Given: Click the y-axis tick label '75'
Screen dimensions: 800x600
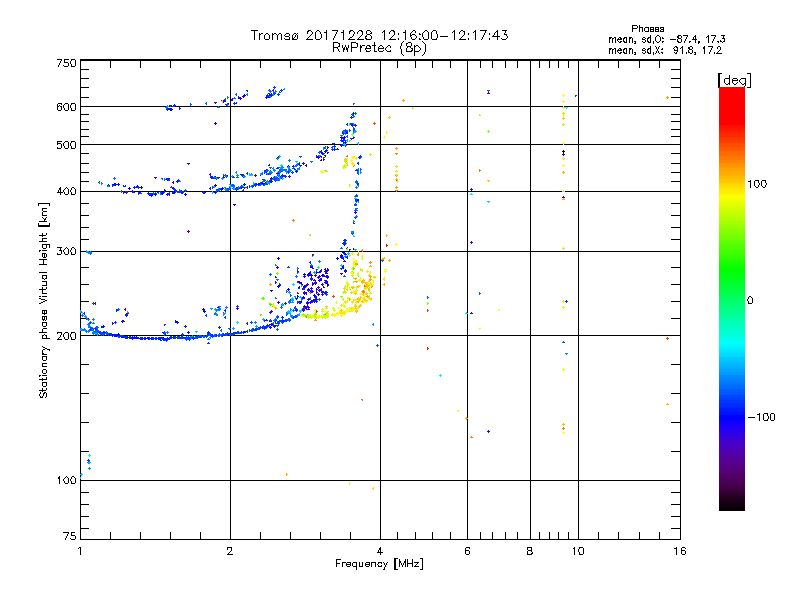Looking at the screenshot, I should (x=70, y=536).
